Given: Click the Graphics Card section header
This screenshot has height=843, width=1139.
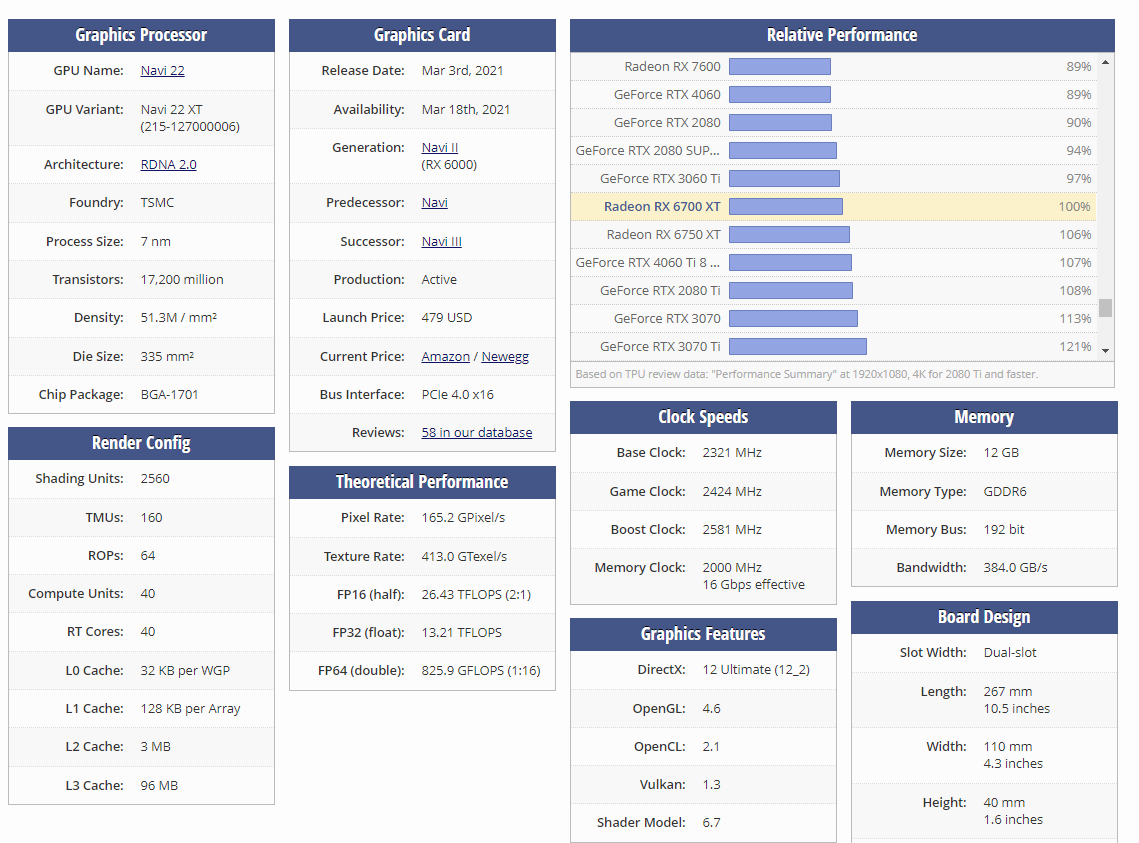Looking at the screenshot, I should click(422, 35).
